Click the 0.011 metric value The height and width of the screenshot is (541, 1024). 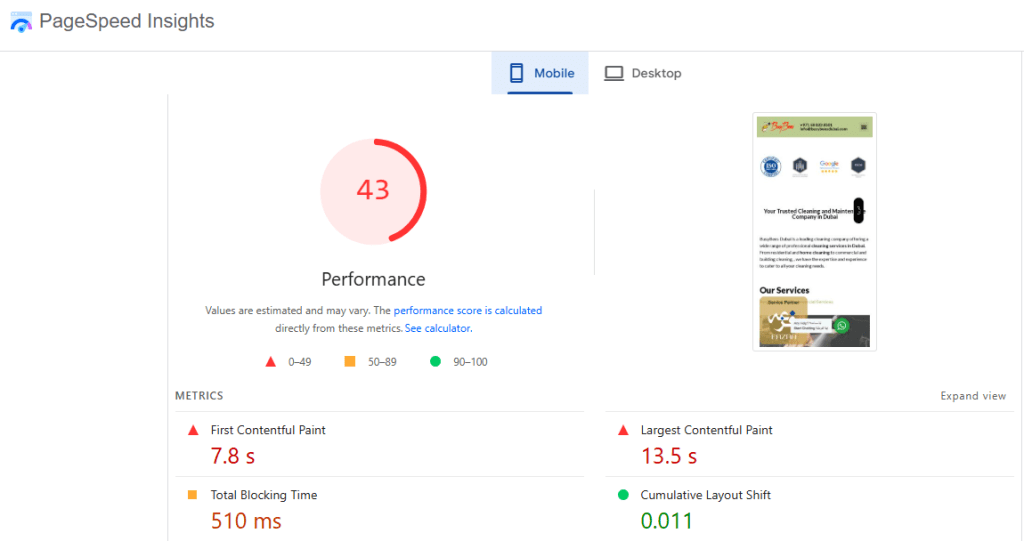coord(666,521)
